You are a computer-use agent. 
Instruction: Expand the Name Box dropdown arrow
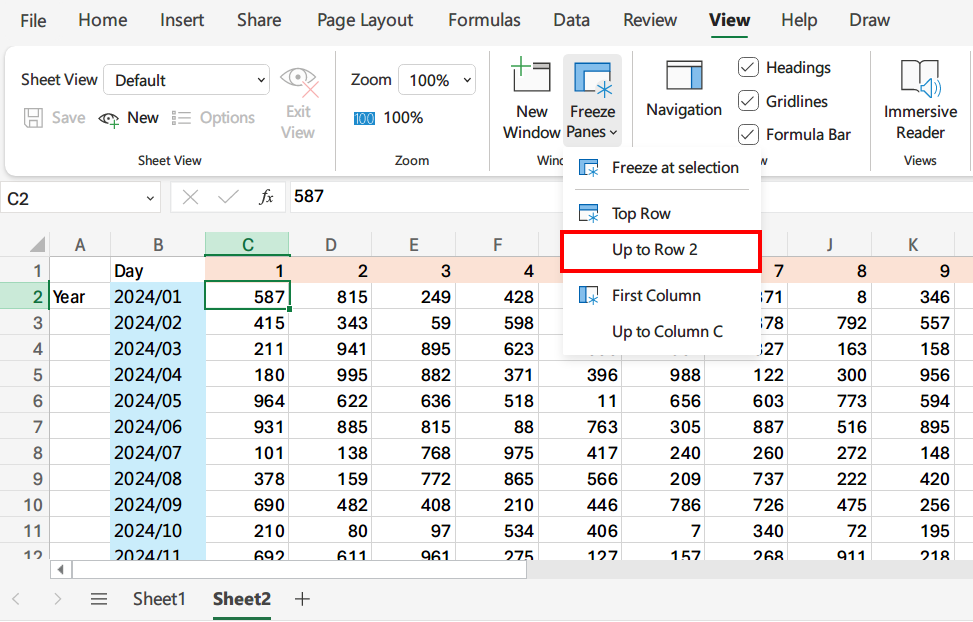[x=148, y=197]
